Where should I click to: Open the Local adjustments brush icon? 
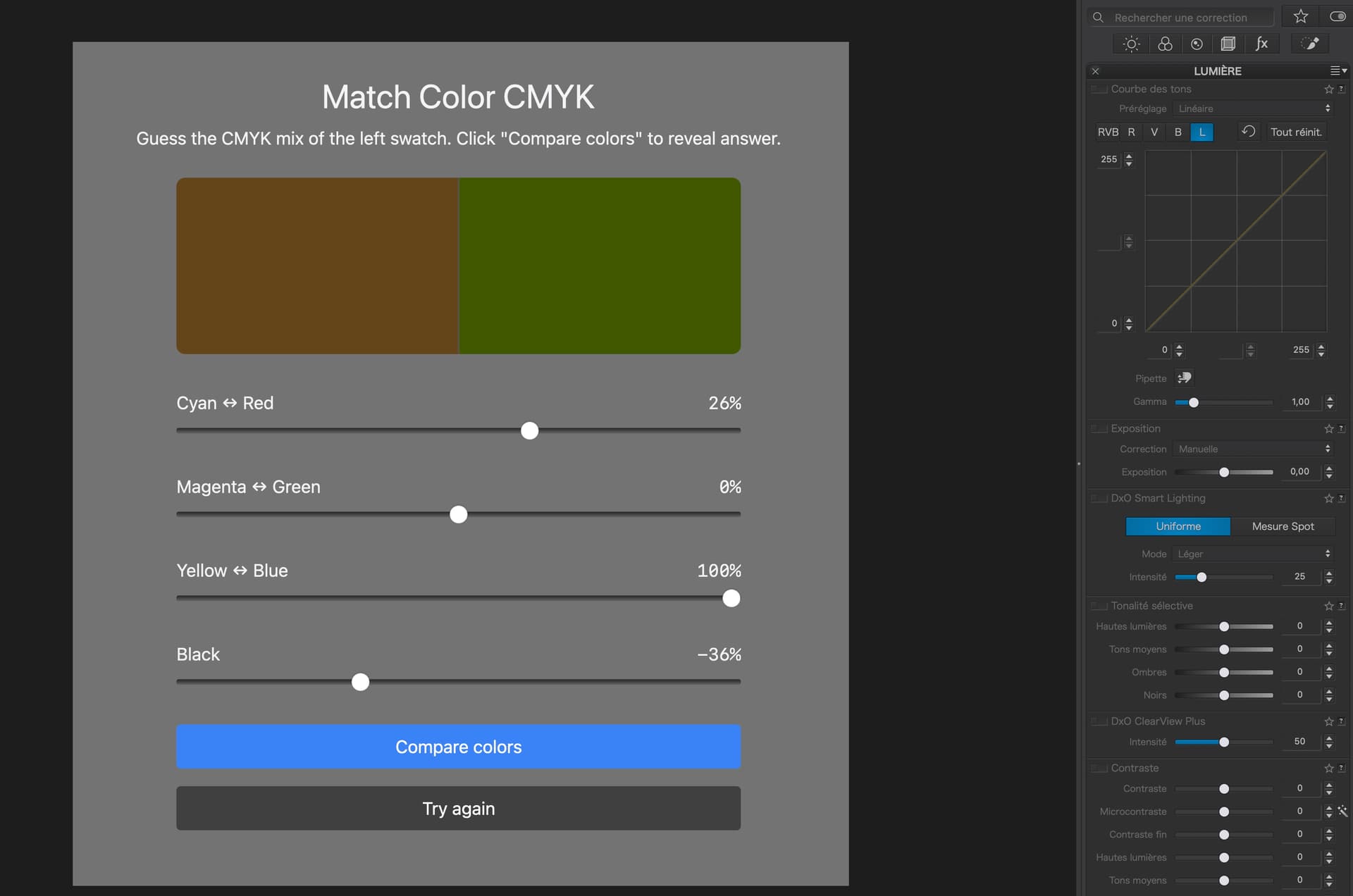1310,44
